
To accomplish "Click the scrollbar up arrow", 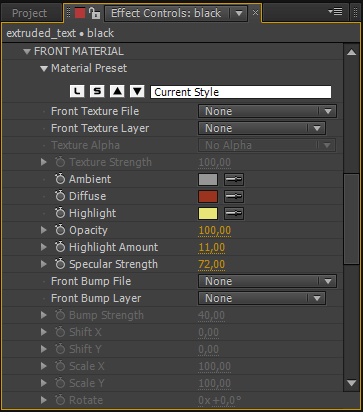I will (x=351, y=52).
